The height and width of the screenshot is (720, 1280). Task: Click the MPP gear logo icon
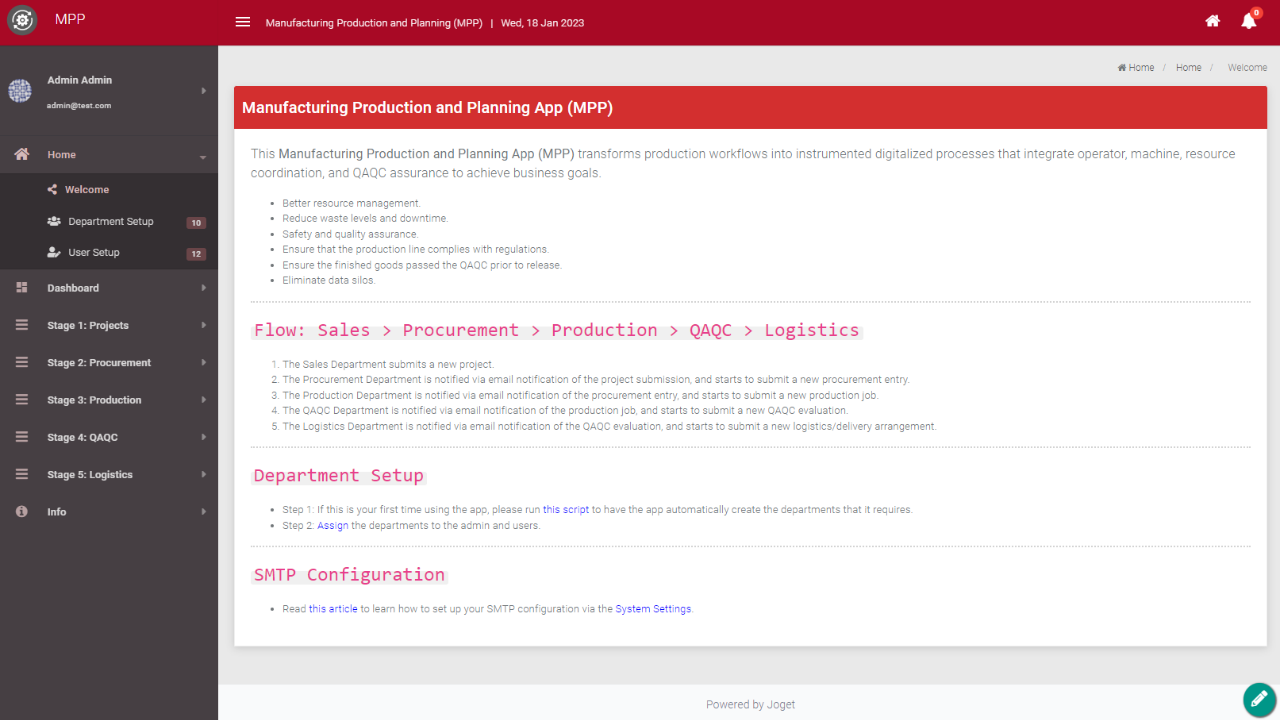[x=22, y=21]
